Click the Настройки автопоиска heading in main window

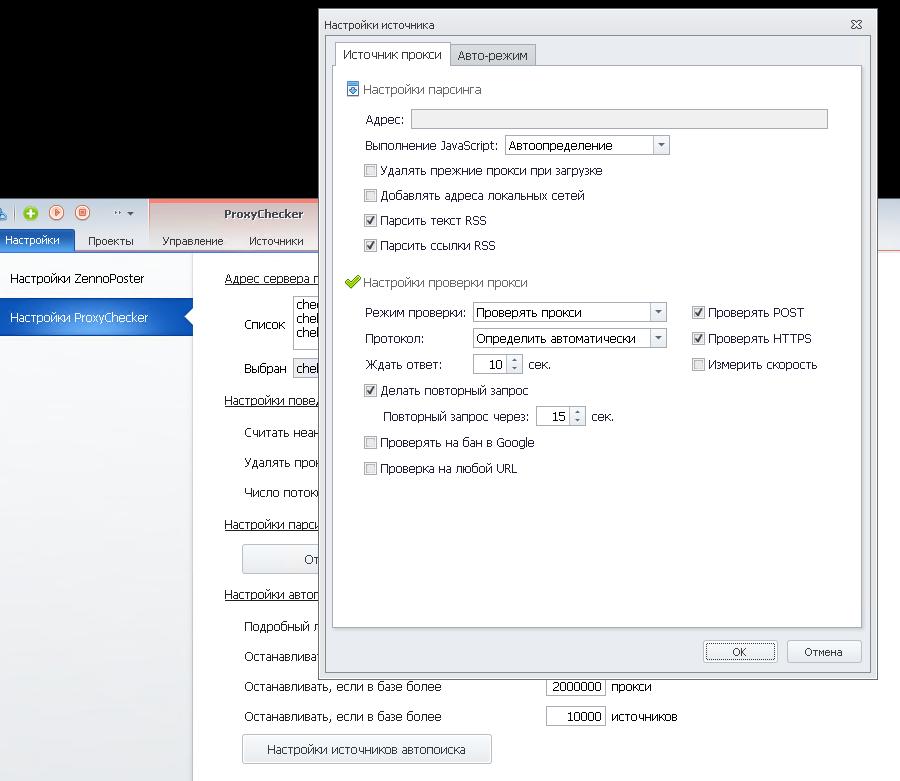pos(271,595)
